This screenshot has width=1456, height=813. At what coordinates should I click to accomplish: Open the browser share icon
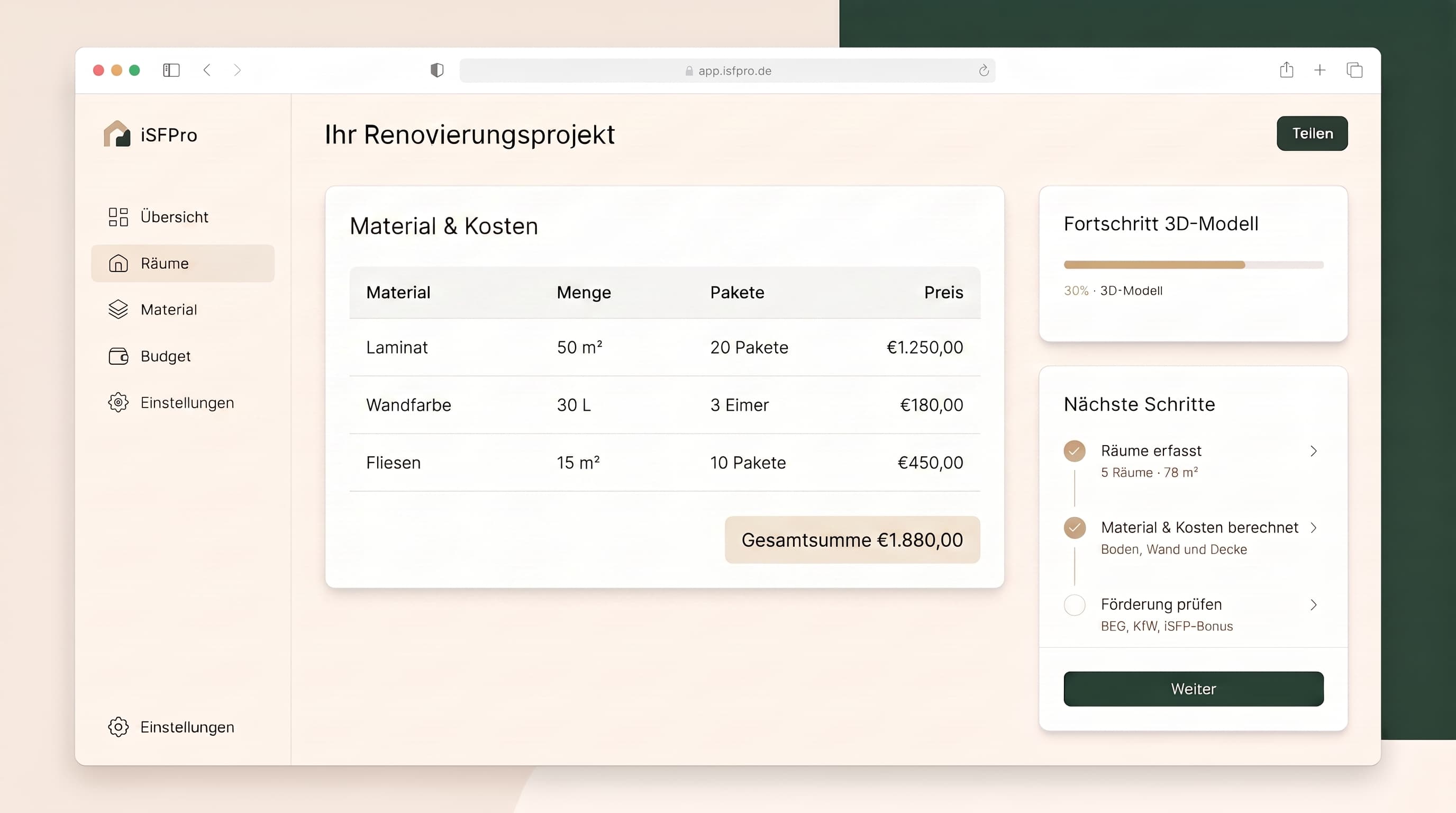[x=1287, y=69]
